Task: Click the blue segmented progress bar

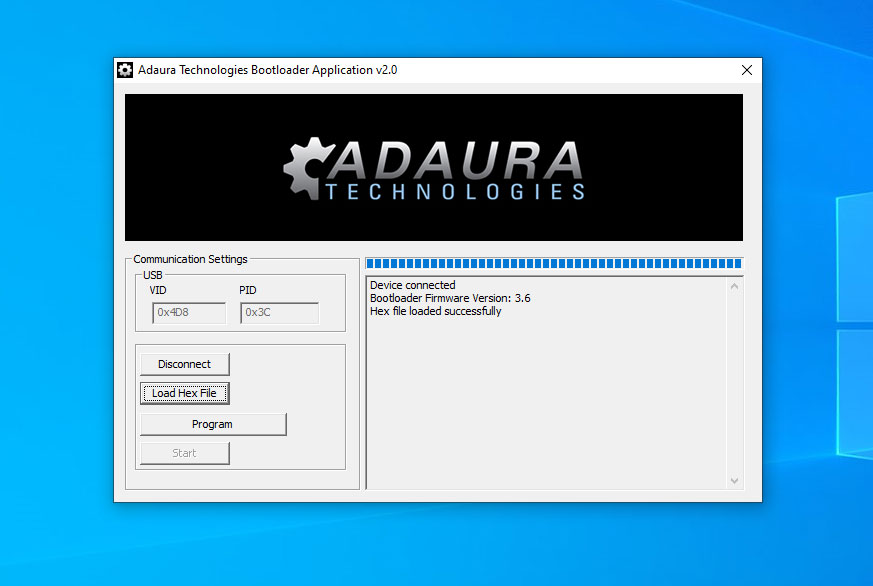Action: click(553, 264)
